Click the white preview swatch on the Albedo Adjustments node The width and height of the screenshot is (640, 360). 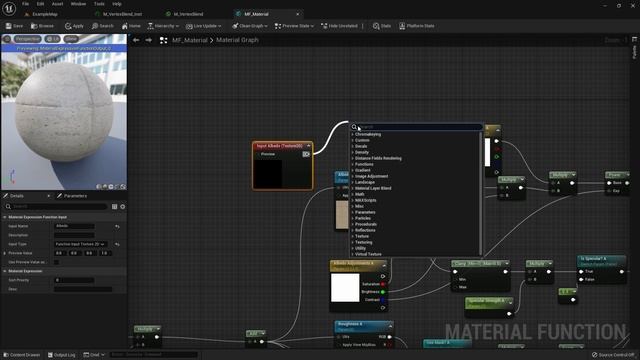345,288
